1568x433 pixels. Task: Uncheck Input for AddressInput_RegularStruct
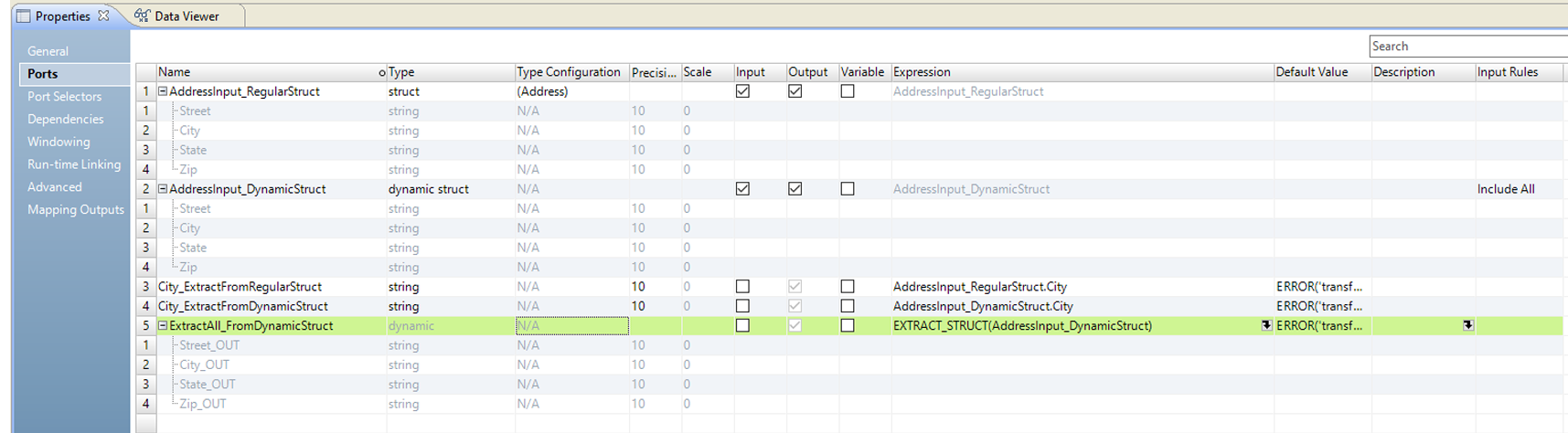(742, 91)
